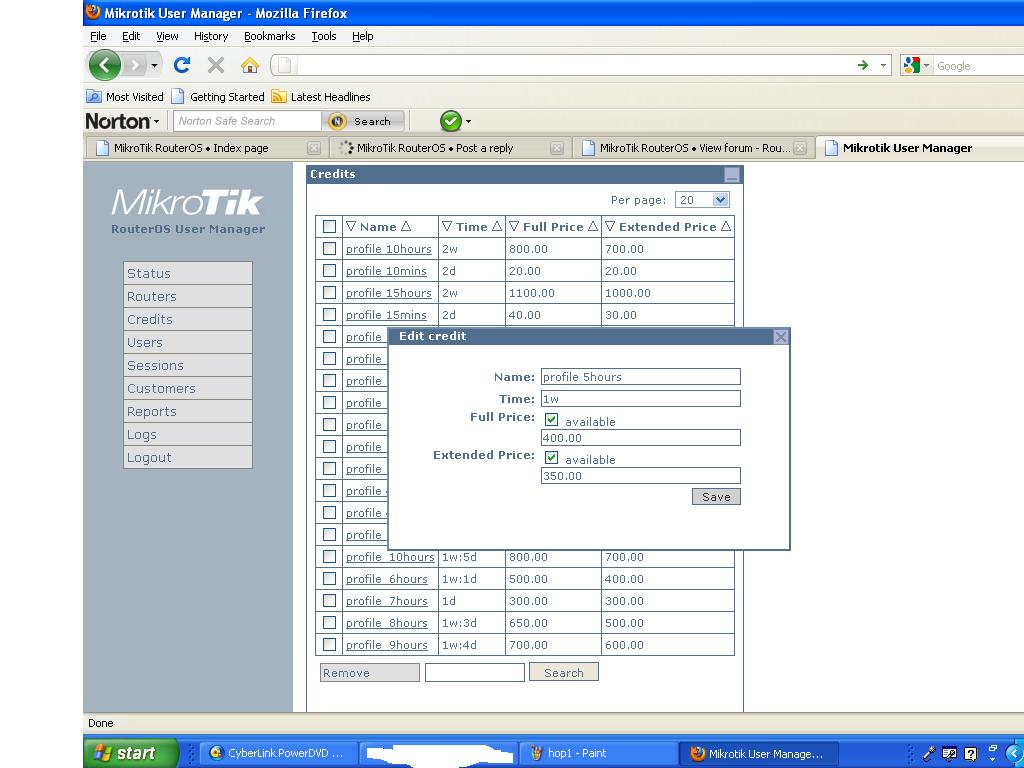Open the address bar history dropdown
Screen dimensions: 1024x768
click(x=883, y=65)
